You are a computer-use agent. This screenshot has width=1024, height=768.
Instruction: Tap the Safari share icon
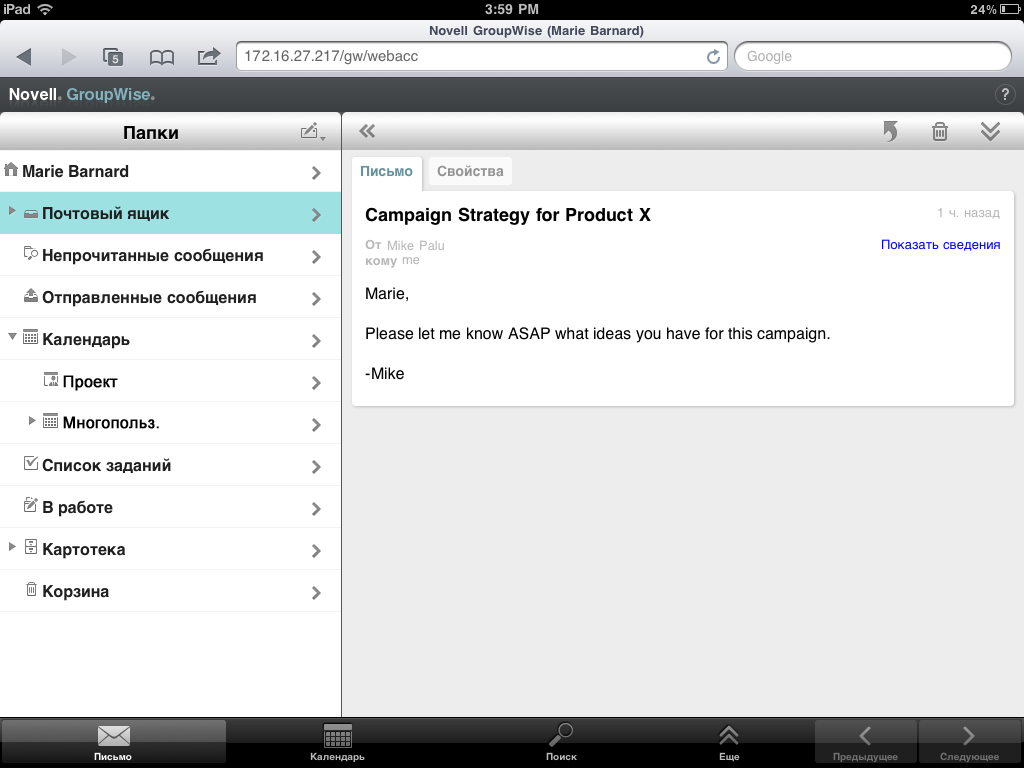pos(209,56)
